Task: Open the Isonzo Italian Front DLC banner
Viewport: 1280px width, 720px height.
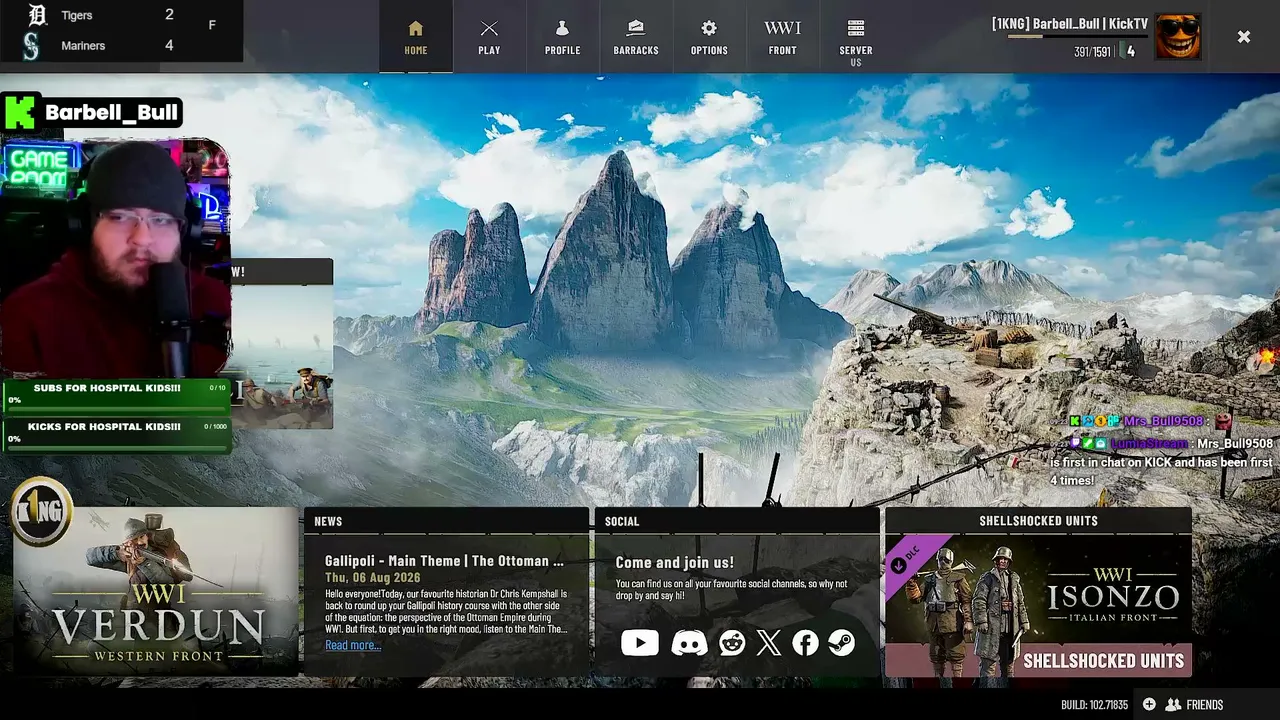Action: tap(1038, 605)
